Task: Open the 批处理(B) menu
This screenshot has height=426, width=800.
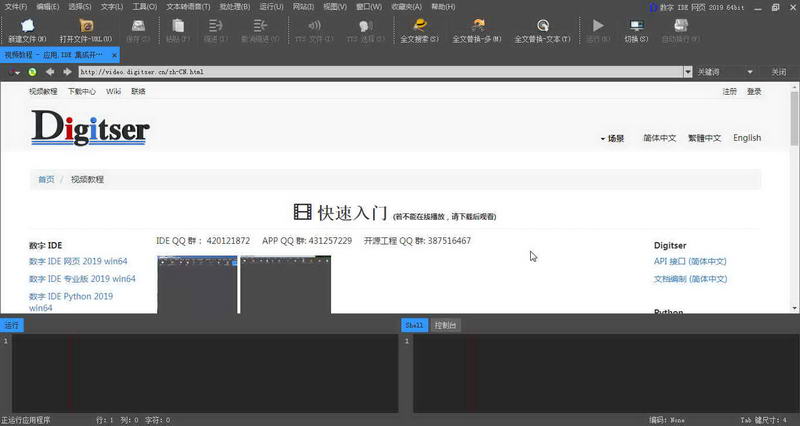Action: 235,7
